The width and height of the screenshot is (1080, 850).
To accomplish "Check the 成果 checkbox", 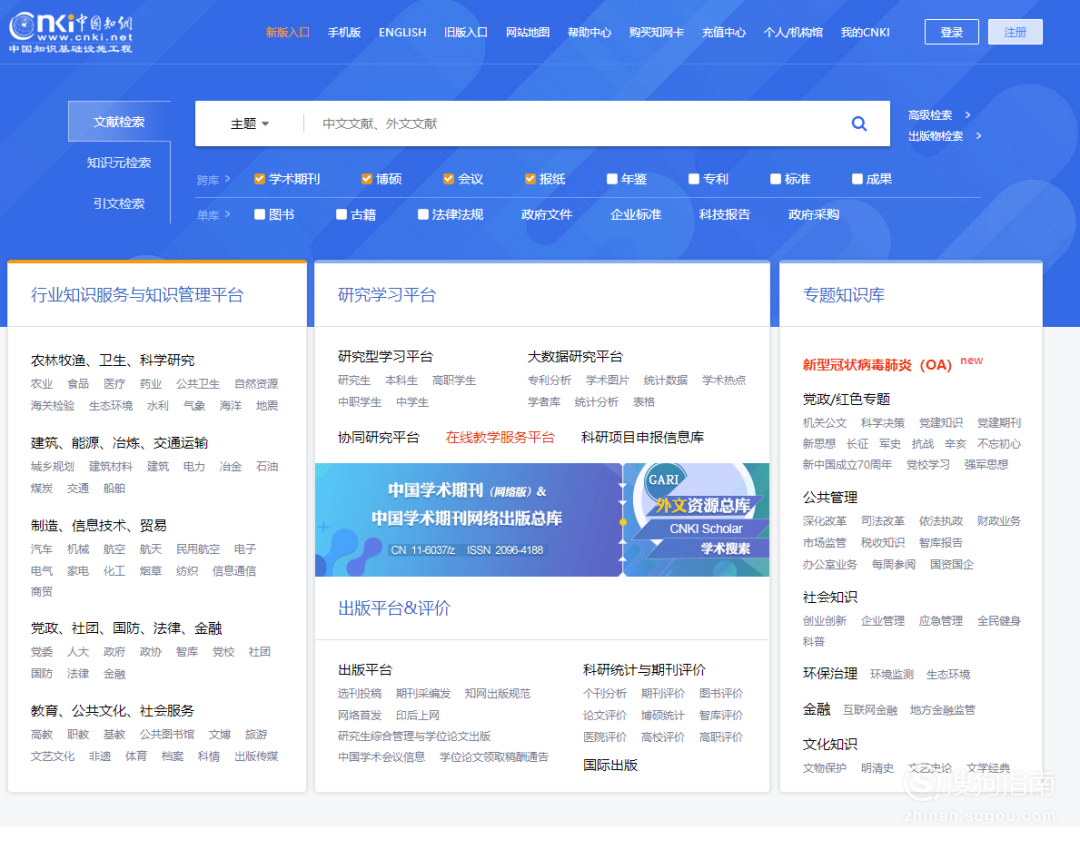I will click(x=858, y=179).
